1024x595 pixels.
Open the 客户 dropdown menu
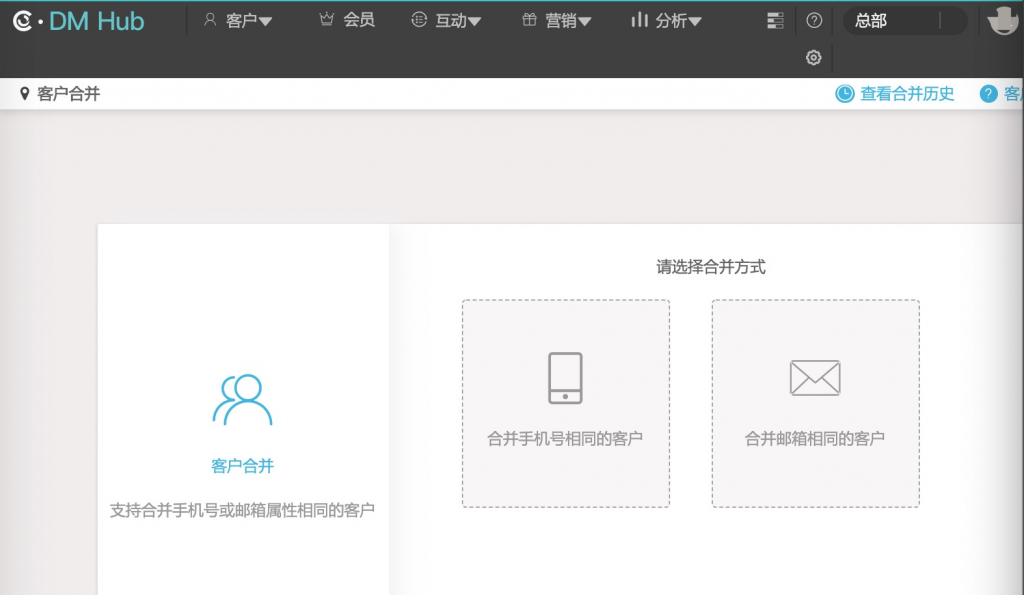pyautogui.click(x=240, y=20)
